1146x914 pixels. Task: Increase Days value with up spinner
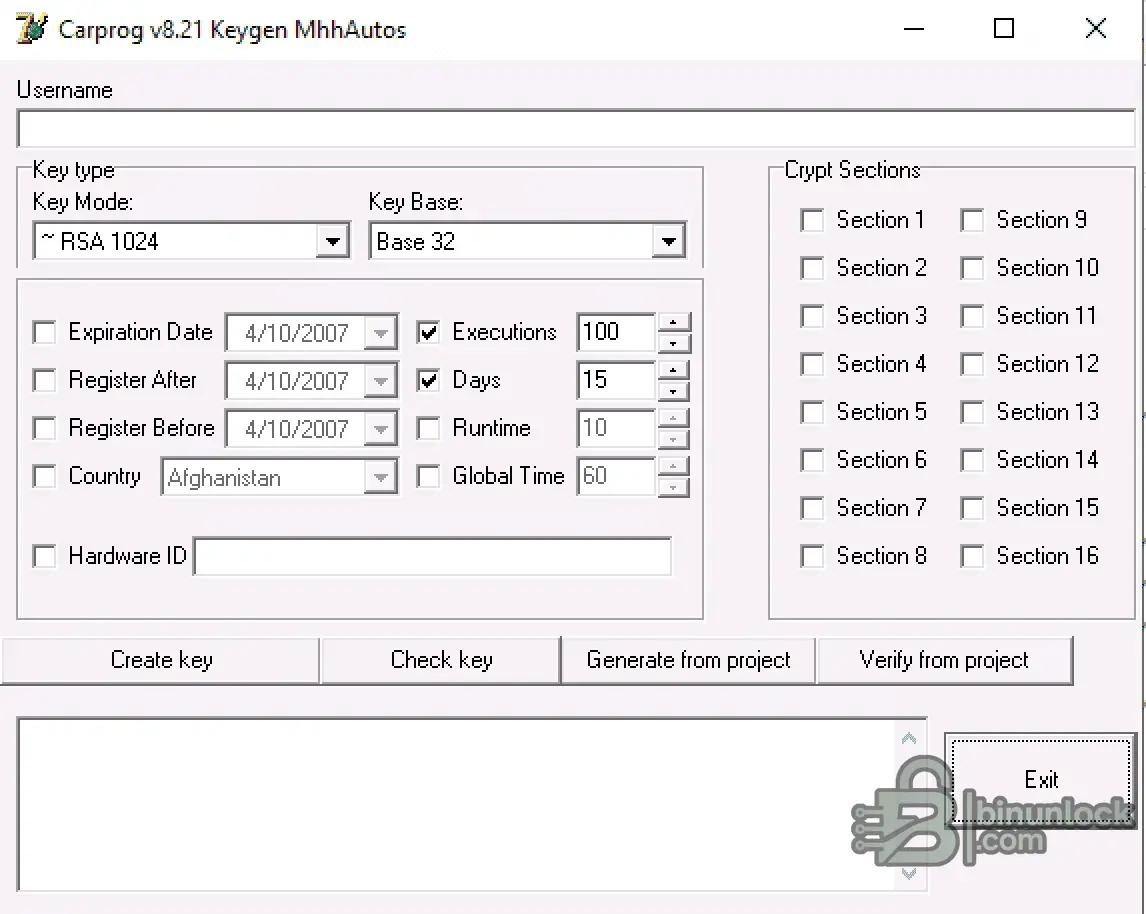[x=676, y=370]
